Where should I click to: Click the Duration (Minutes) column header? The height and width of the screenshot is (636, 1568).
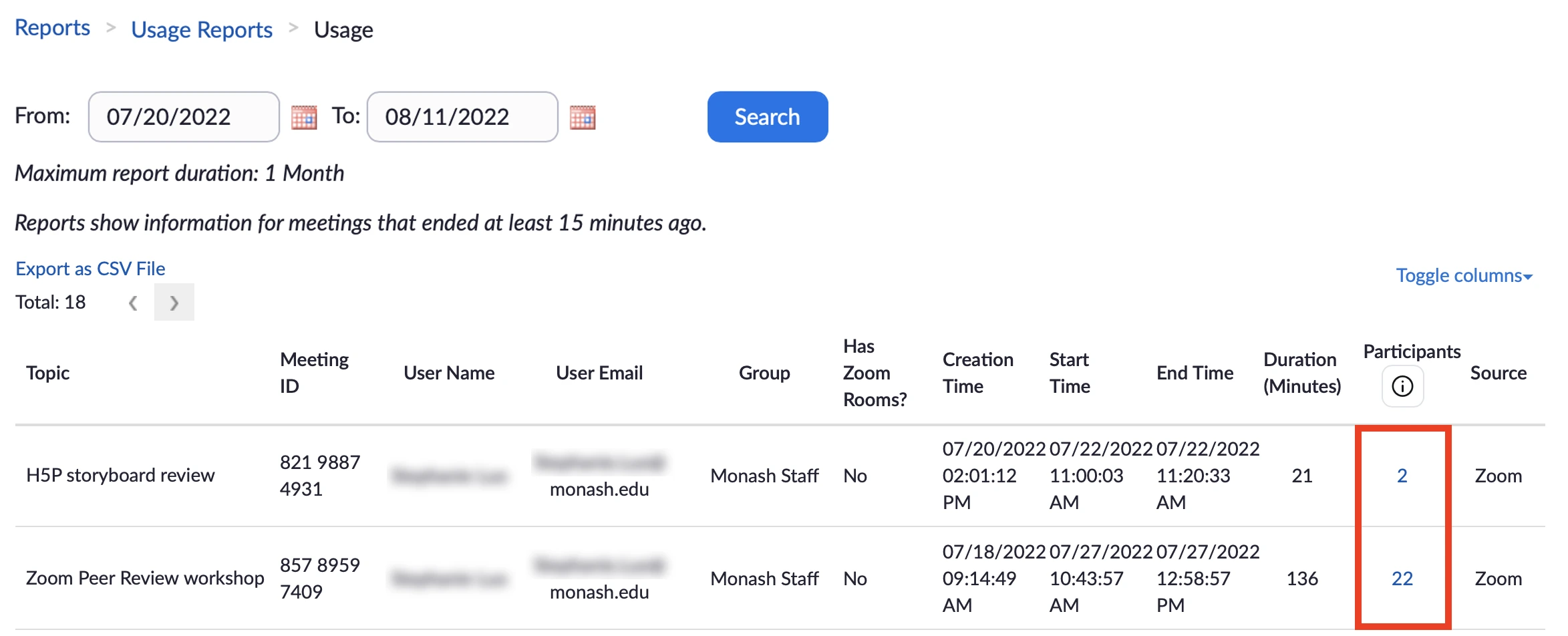coord(1301,373)
